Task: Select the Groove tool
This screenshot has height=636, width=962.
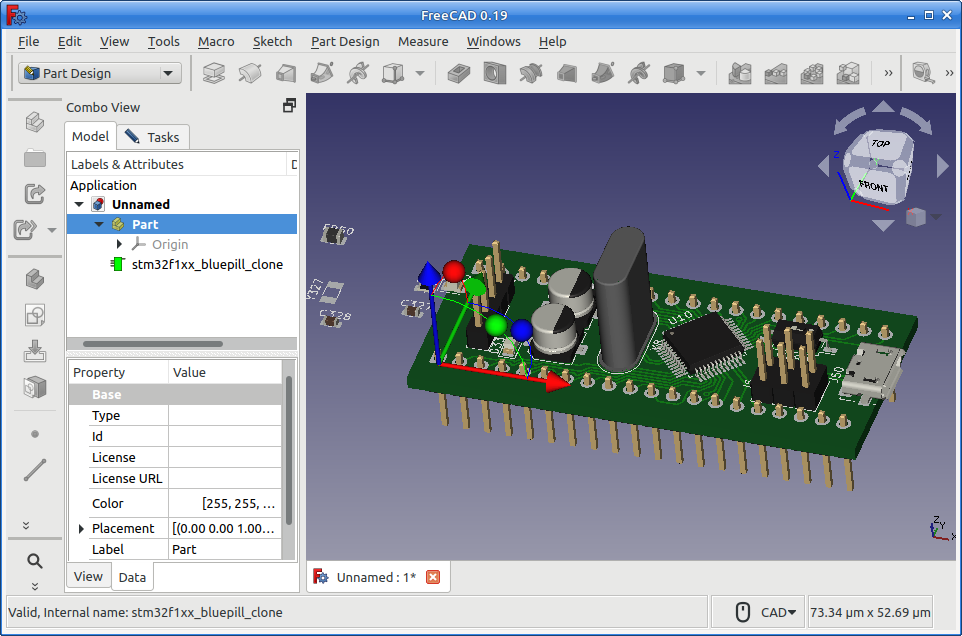Action: point(531,74)
